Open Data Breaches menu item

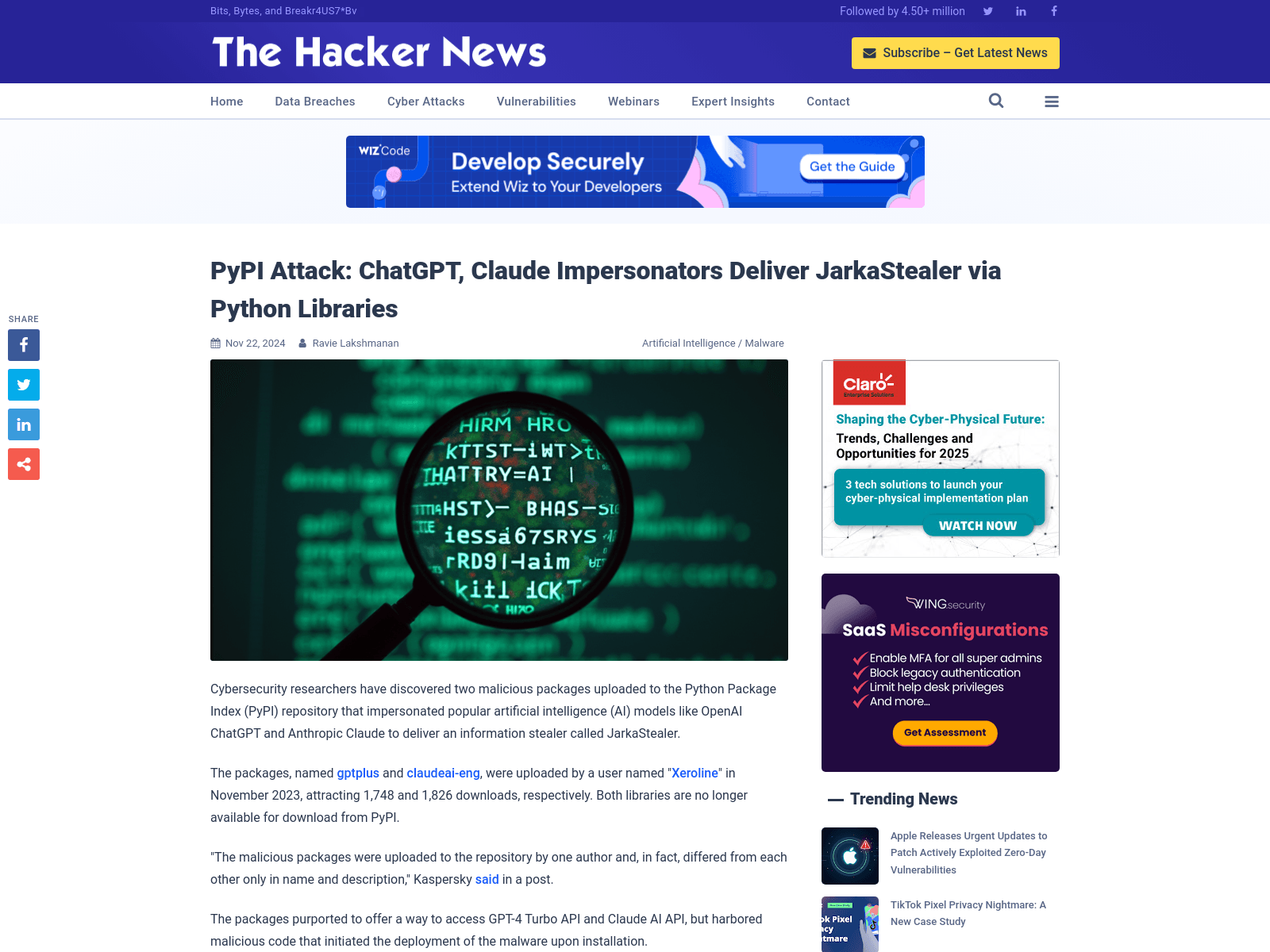315,102
